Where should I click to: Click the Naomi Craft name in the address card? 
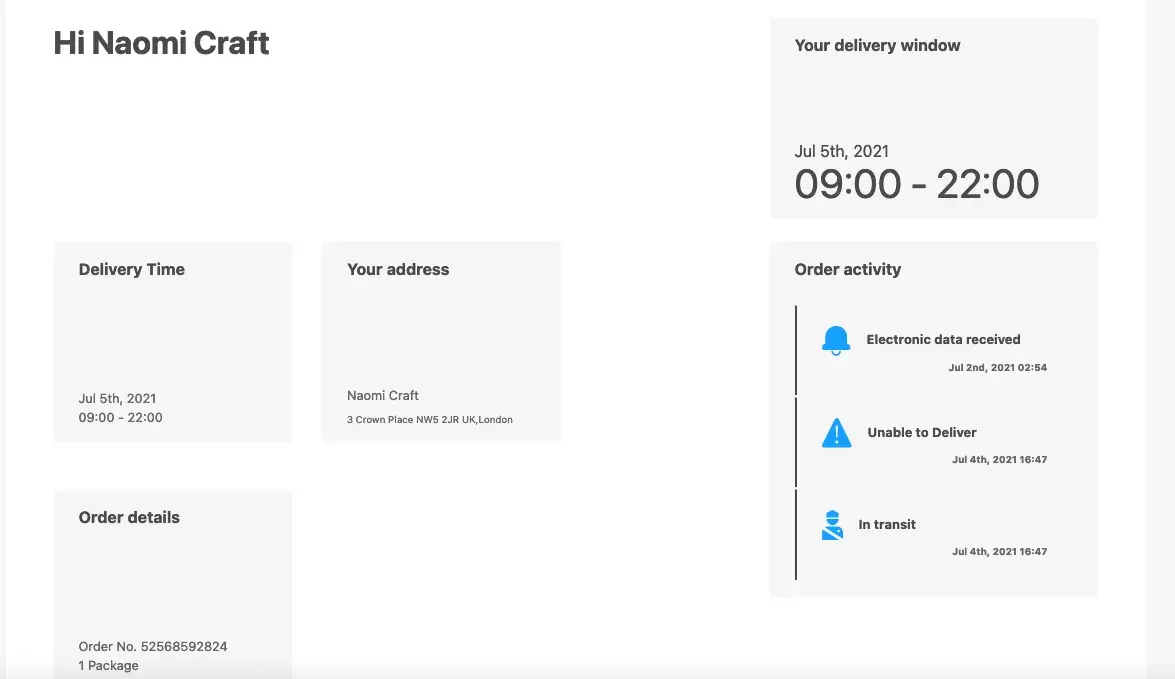pyautogui.click(x=383, y=395)
